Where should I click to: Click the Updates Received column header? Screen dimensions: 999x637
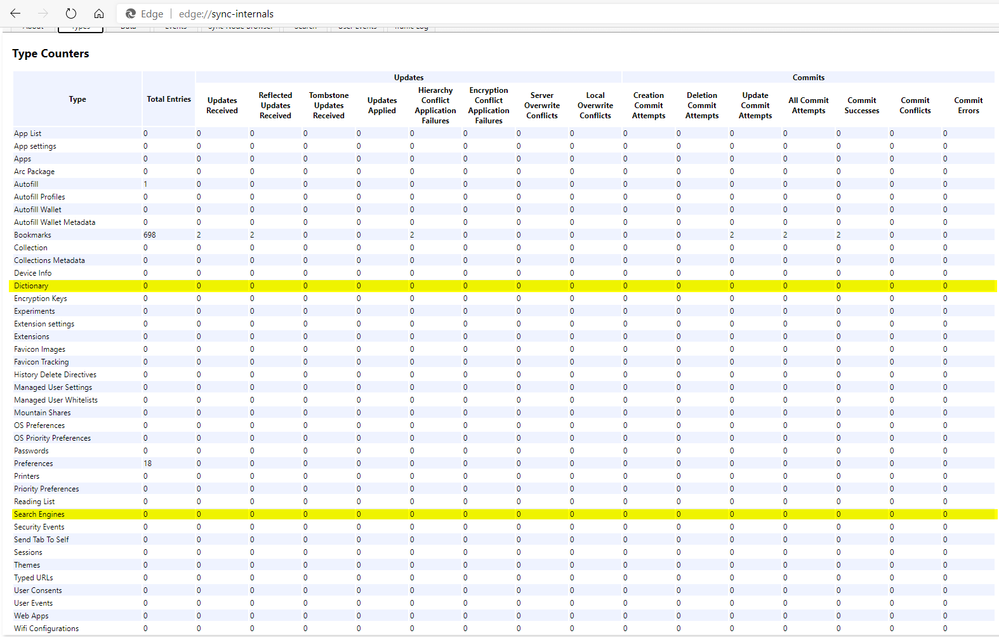(222, 105)
